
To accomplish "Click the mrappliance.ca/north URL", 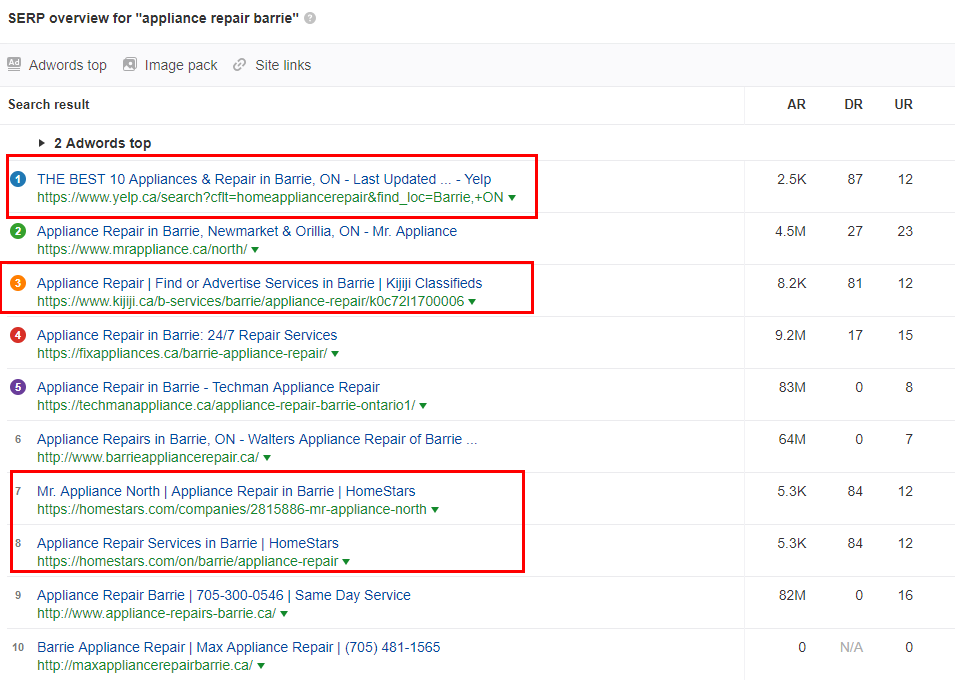I will click(x=142, y=249).
